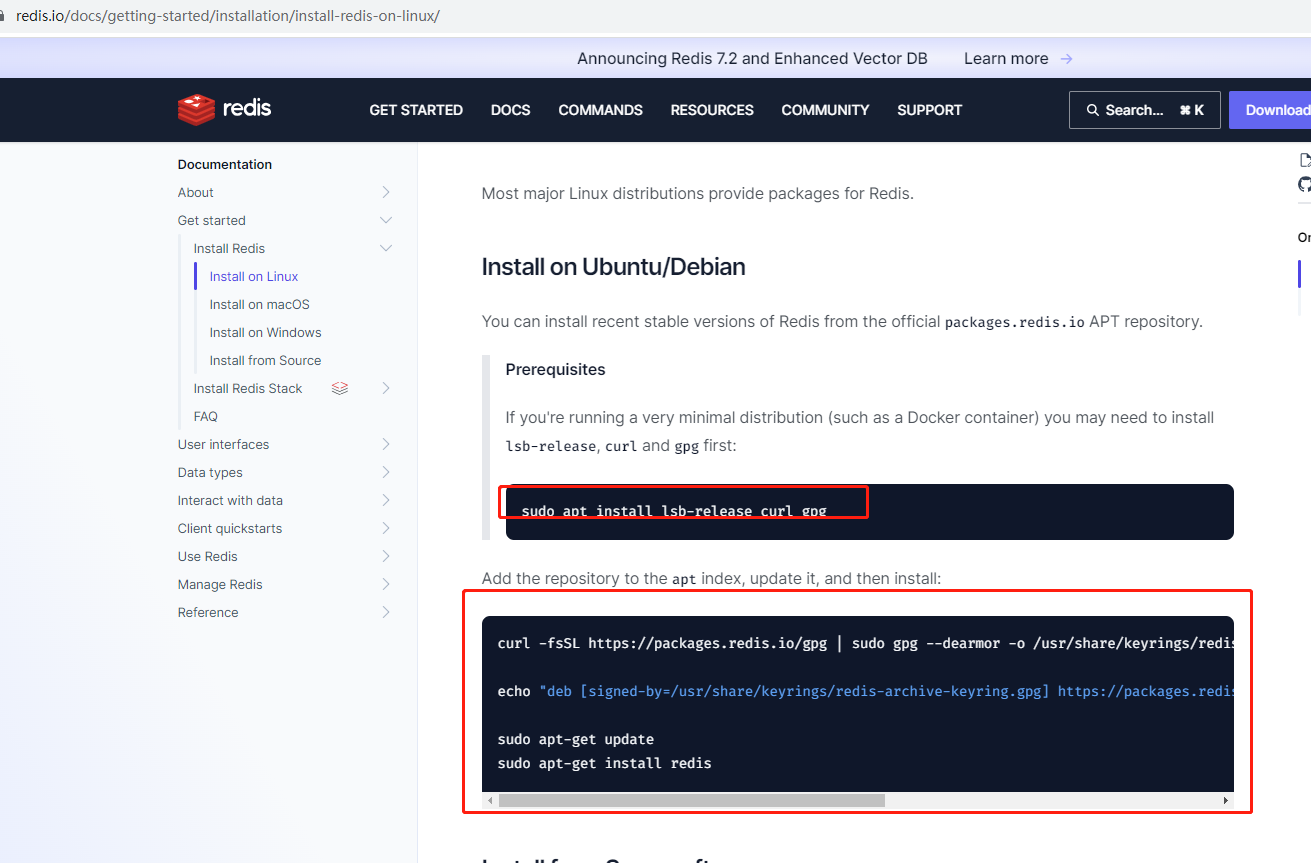Open the Data types sidebar item
The width and height of the screenshot is (1311, 863).
coord(210,472)
